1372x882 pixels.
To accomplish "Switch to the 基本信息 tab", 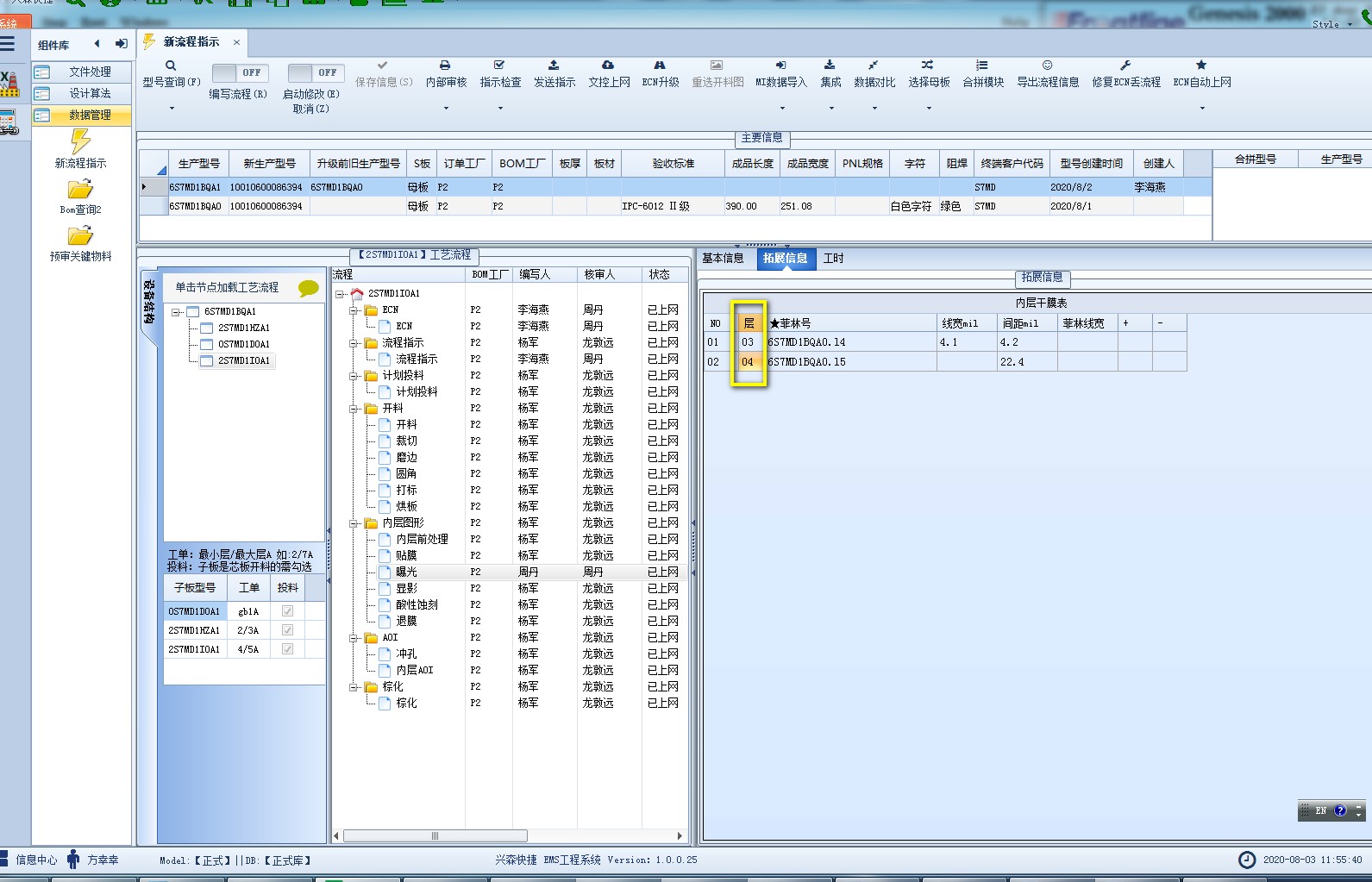I will pyautogui.click(x=723, y=259).
